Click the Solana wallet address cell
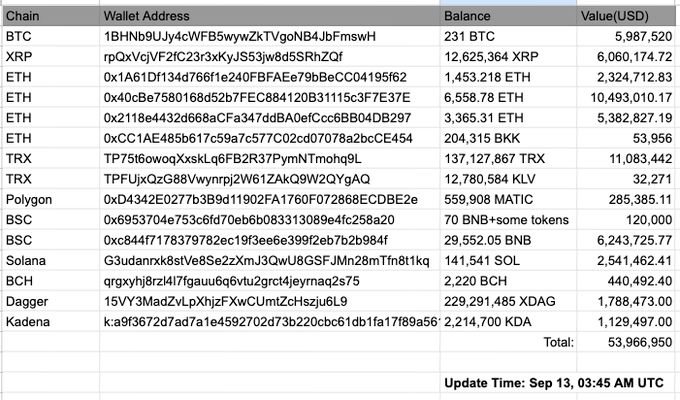Screen dimensions: 680x400 point(270,261)
